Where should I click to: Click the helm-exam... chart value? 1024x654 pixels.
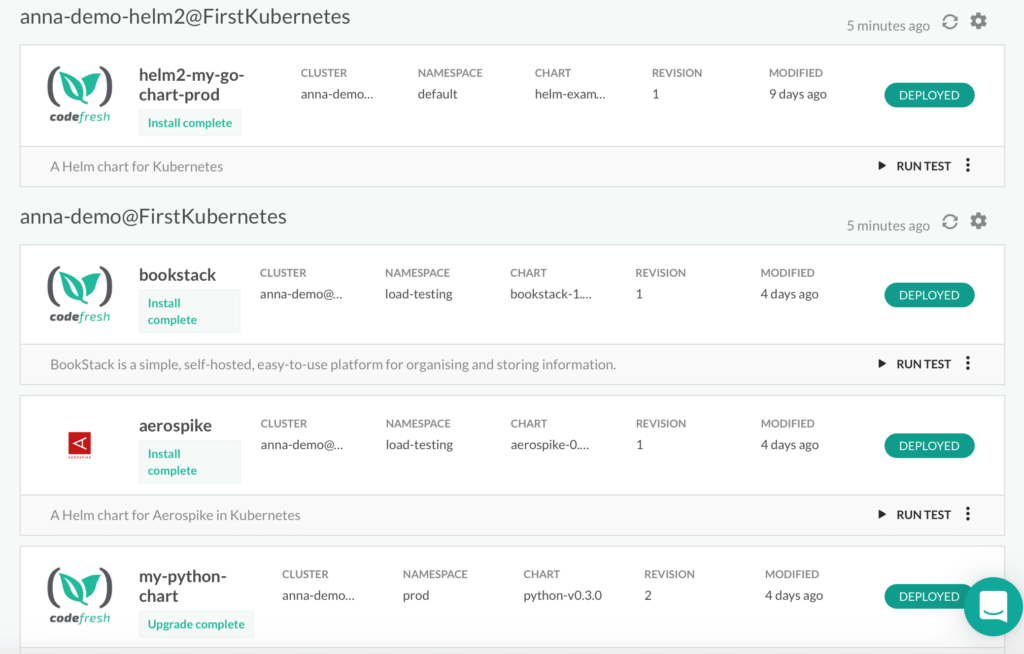point(570,94)
